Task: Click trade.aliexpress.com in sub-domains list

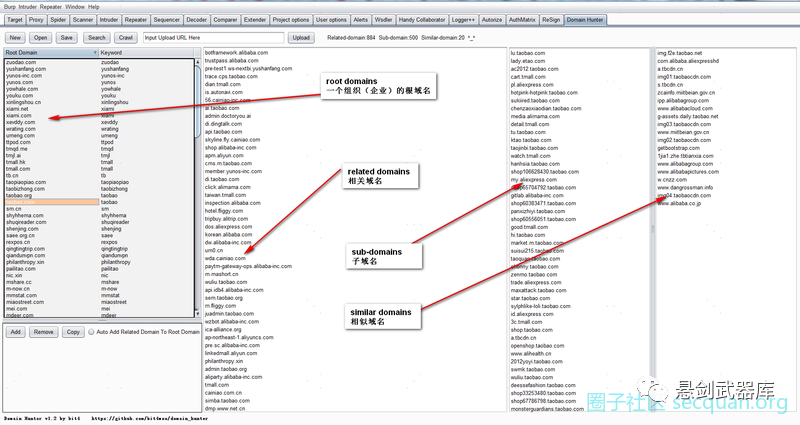Action: pyautogui.click(x=536, y=282)
